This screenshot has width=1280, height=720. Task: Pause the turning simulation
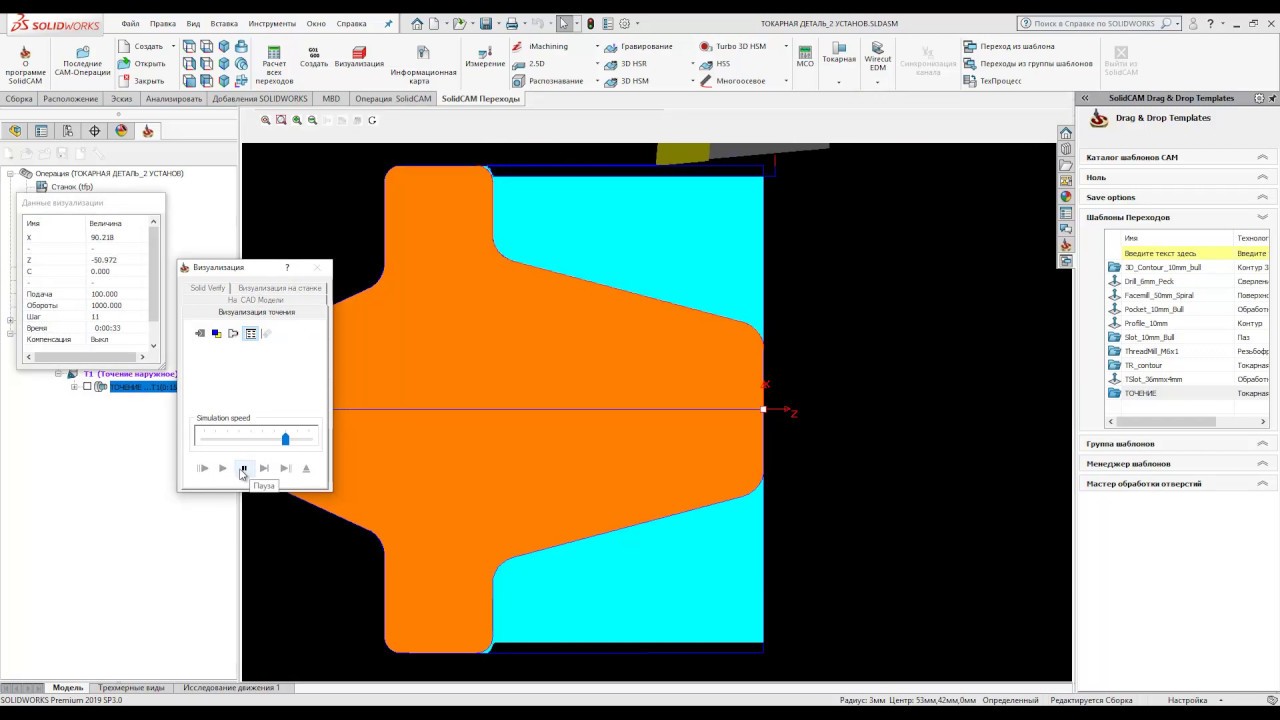[x=243, y=468]
